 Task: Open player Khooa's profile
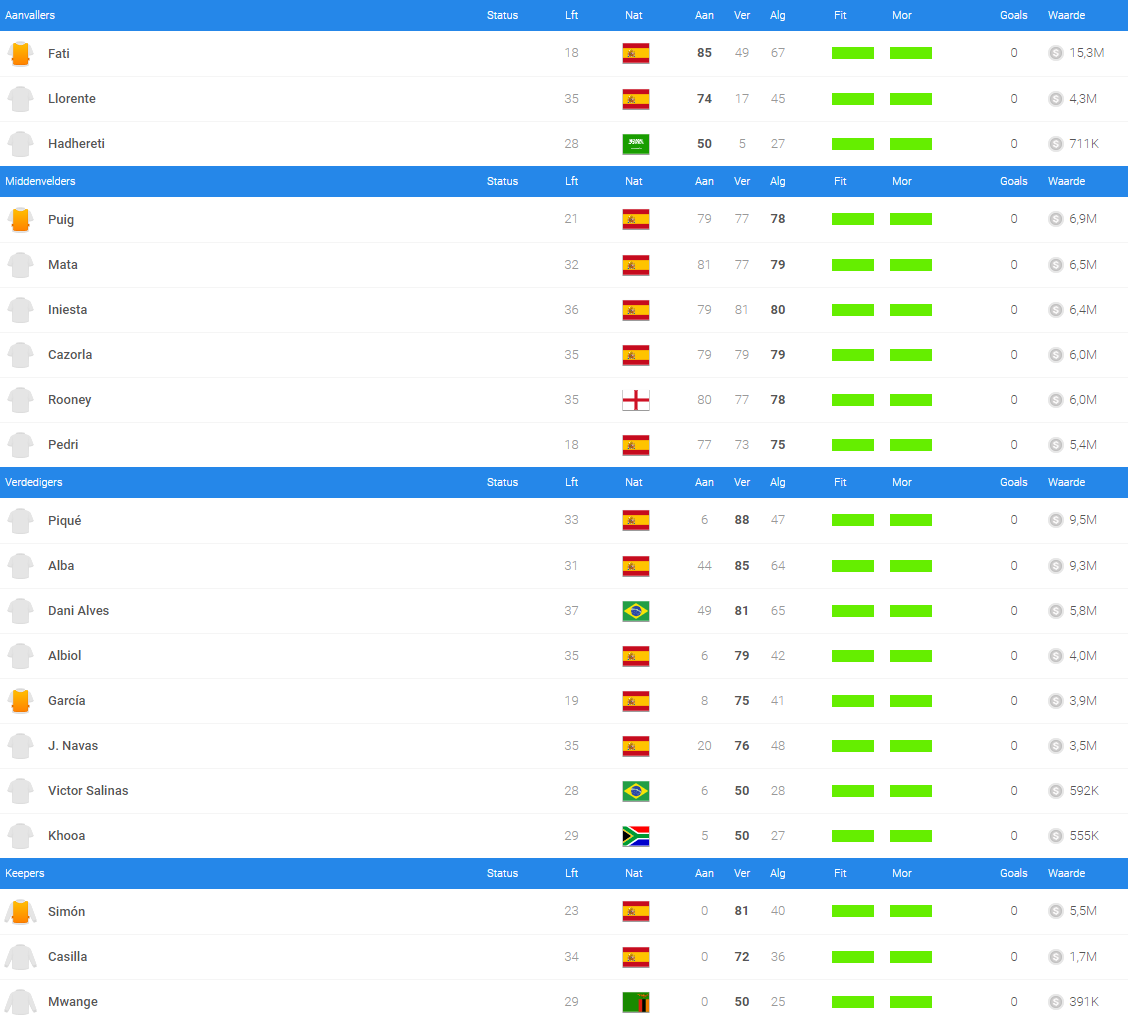(x=66, y=836)
